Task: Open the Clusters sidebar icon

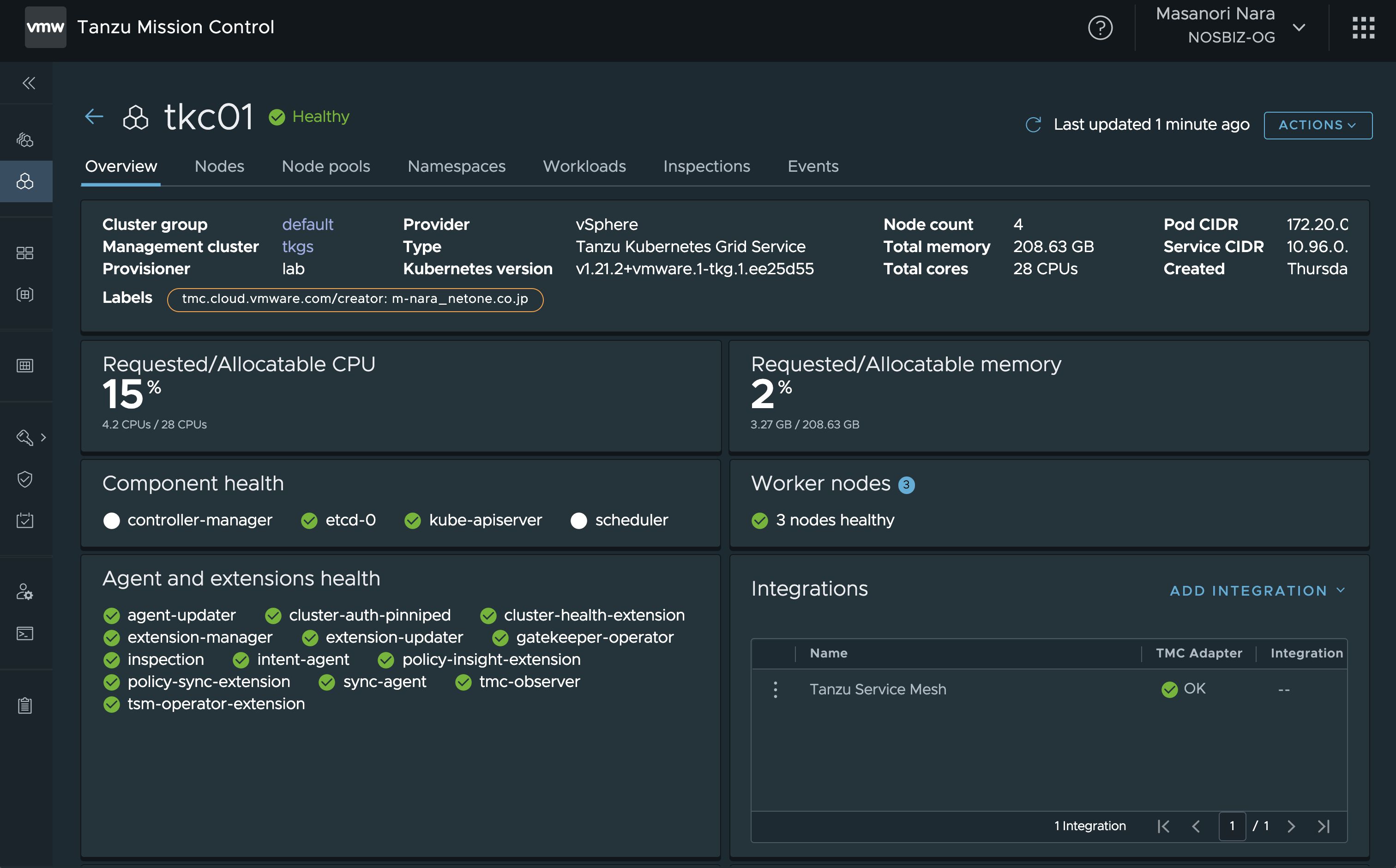Action: tap(24, 181)
